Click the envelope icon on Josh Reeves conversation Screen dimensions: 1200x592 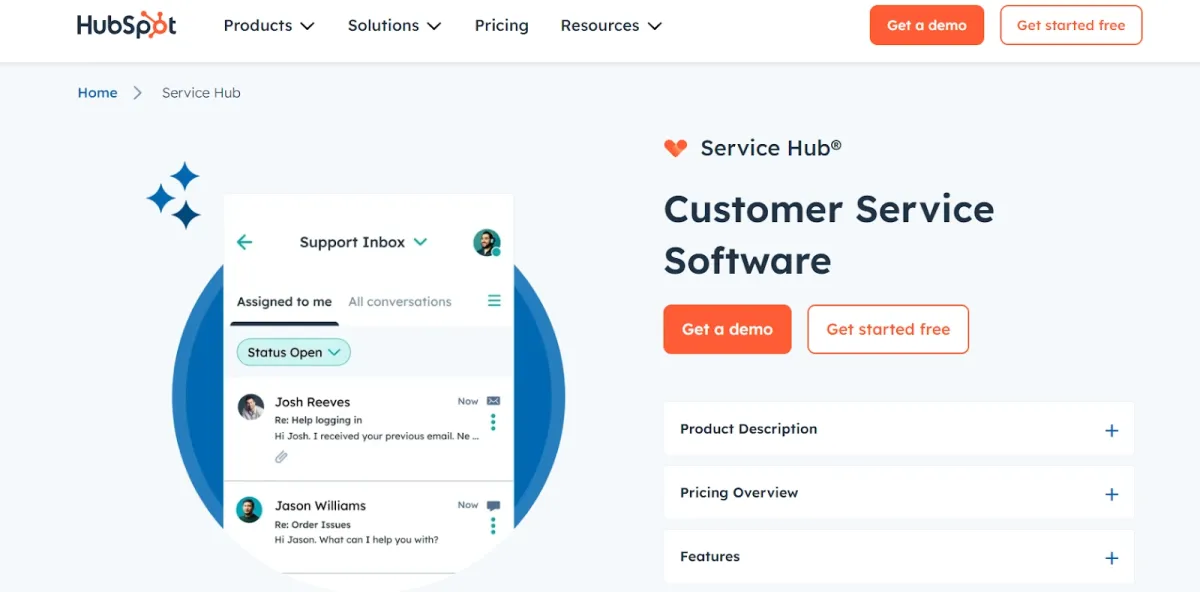click(x=493, y=401)
